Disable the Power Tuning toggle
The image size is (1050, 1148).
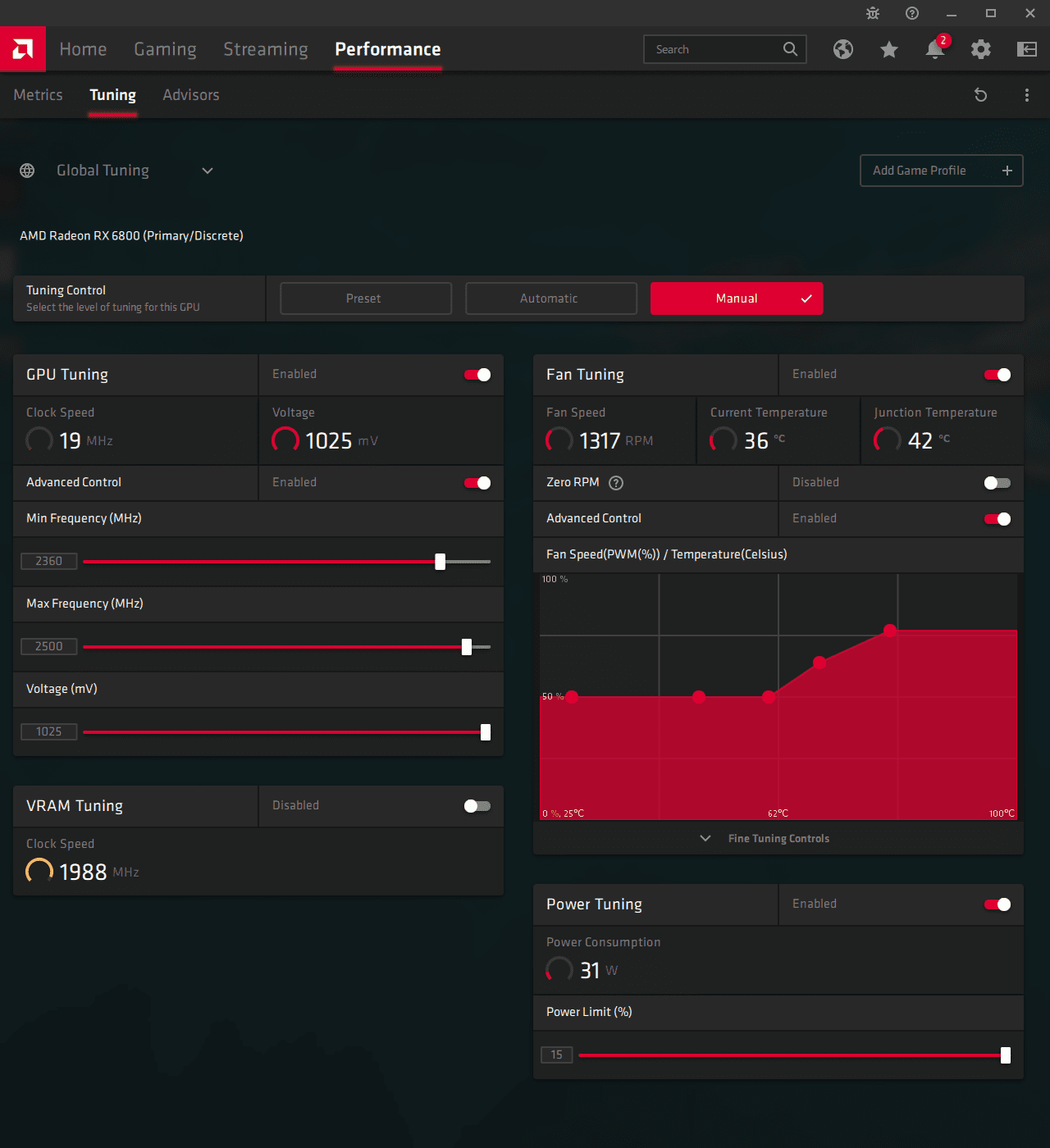(997, 904)
